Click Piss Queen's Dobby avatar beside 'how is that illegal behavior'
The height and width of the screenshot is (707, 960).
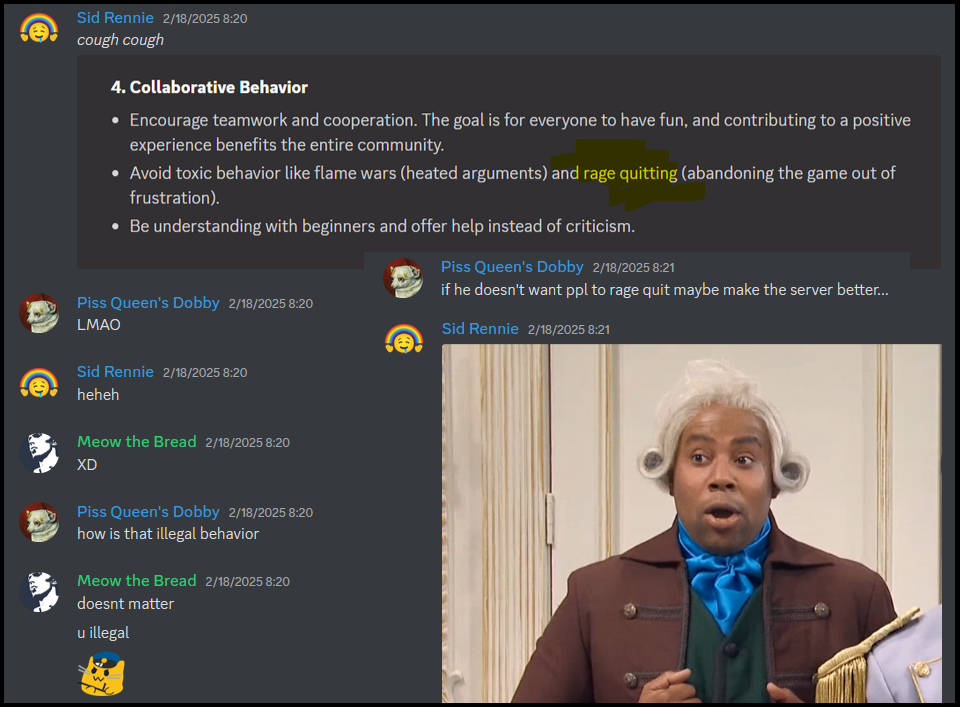point(39,522)
